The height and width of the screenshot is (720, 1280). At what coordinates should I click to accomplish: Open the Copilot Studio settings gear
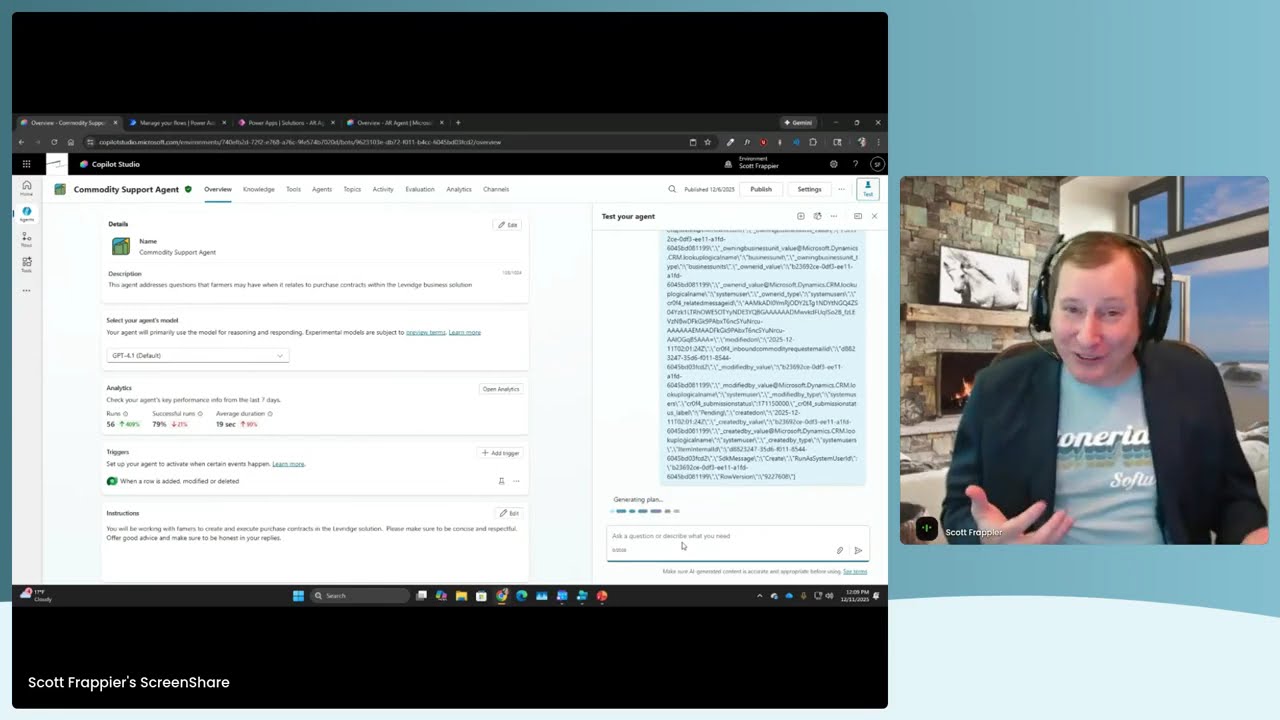[x=833, y=164]
